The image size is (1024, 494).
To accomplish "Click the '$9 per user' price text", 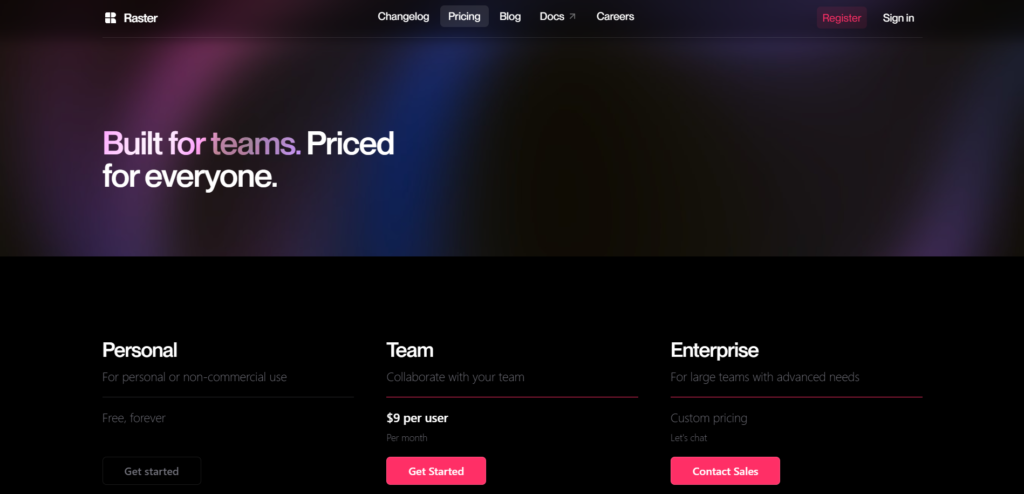I will pyautogui.click(x=419, y=418).
